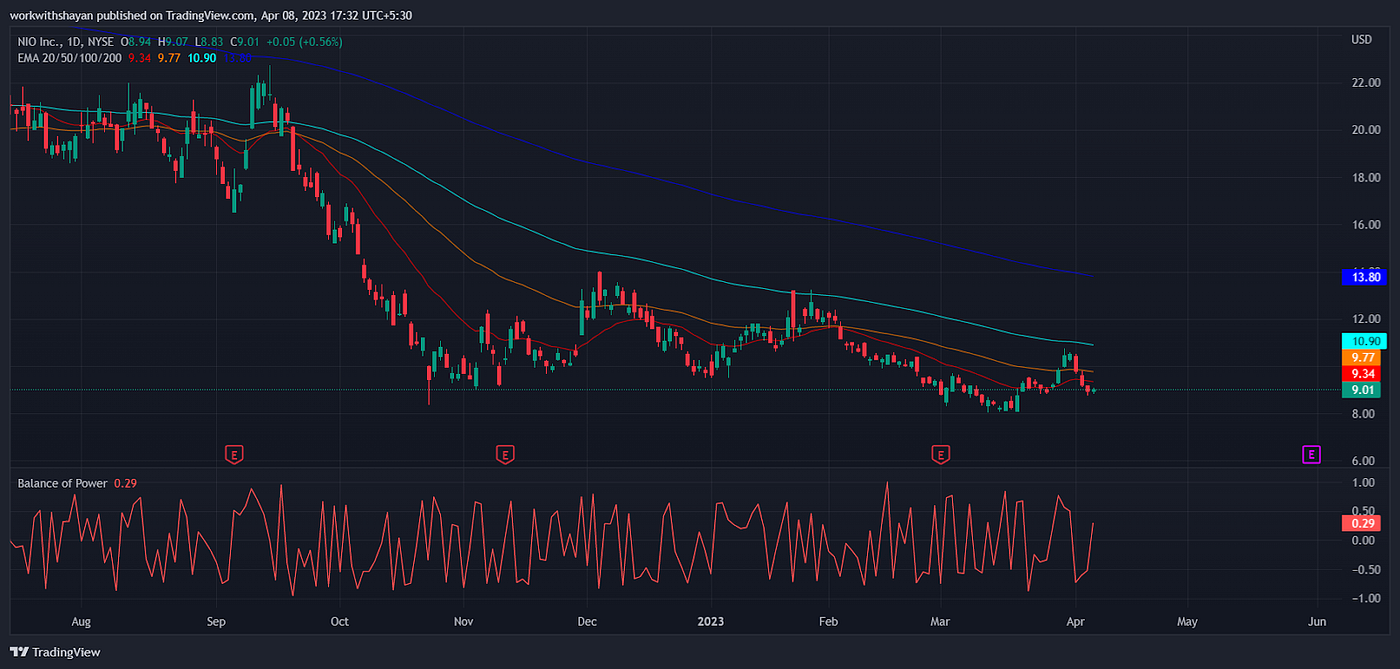1400x669 pixels.
Task: Select the green 9.01 last price tag
Action: (1361, 390)
